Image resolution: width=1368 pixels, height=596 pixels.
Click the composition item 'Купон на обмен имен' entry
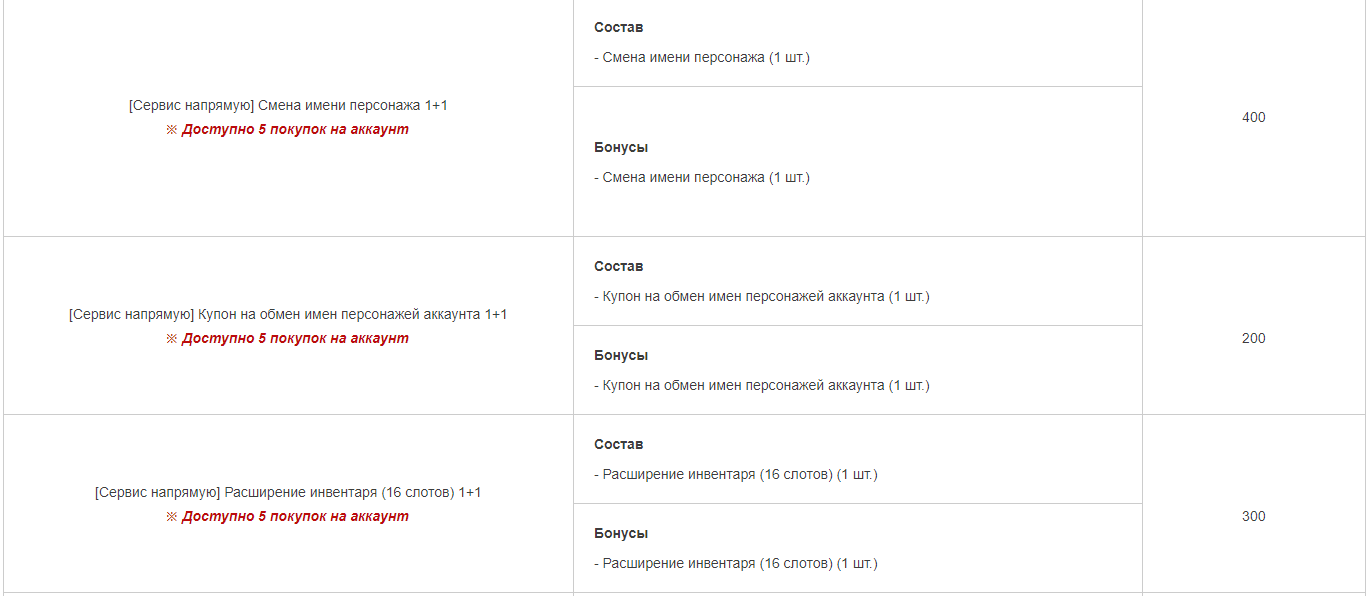762,296
